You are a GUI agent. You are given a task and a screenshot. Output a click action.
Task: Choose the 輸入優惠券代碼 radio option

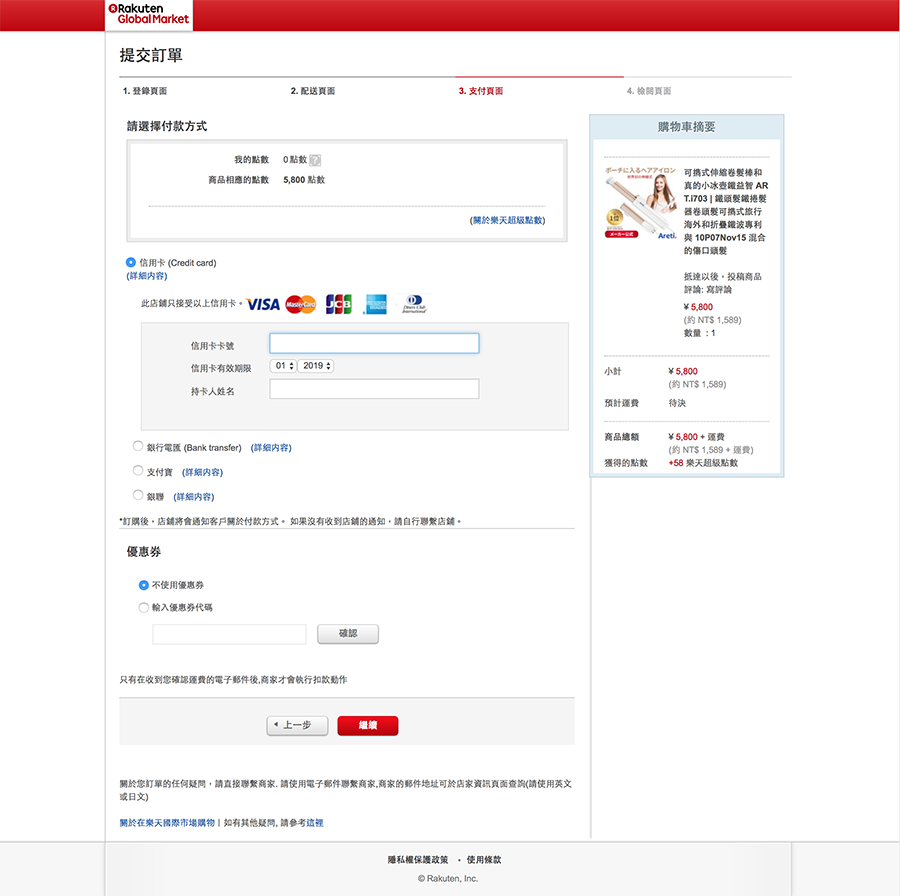pos(144,607)
